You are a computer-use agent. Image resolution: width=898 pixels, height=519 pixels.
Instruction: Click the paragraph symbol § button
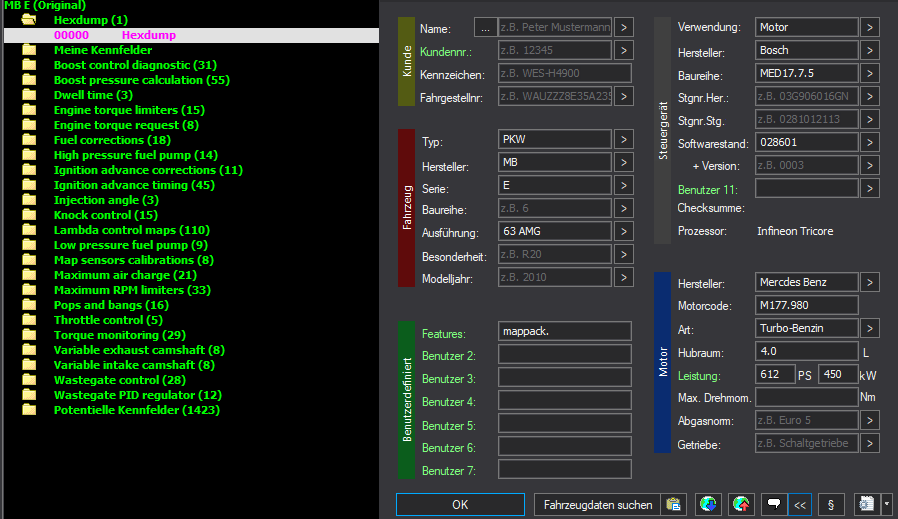830,505
